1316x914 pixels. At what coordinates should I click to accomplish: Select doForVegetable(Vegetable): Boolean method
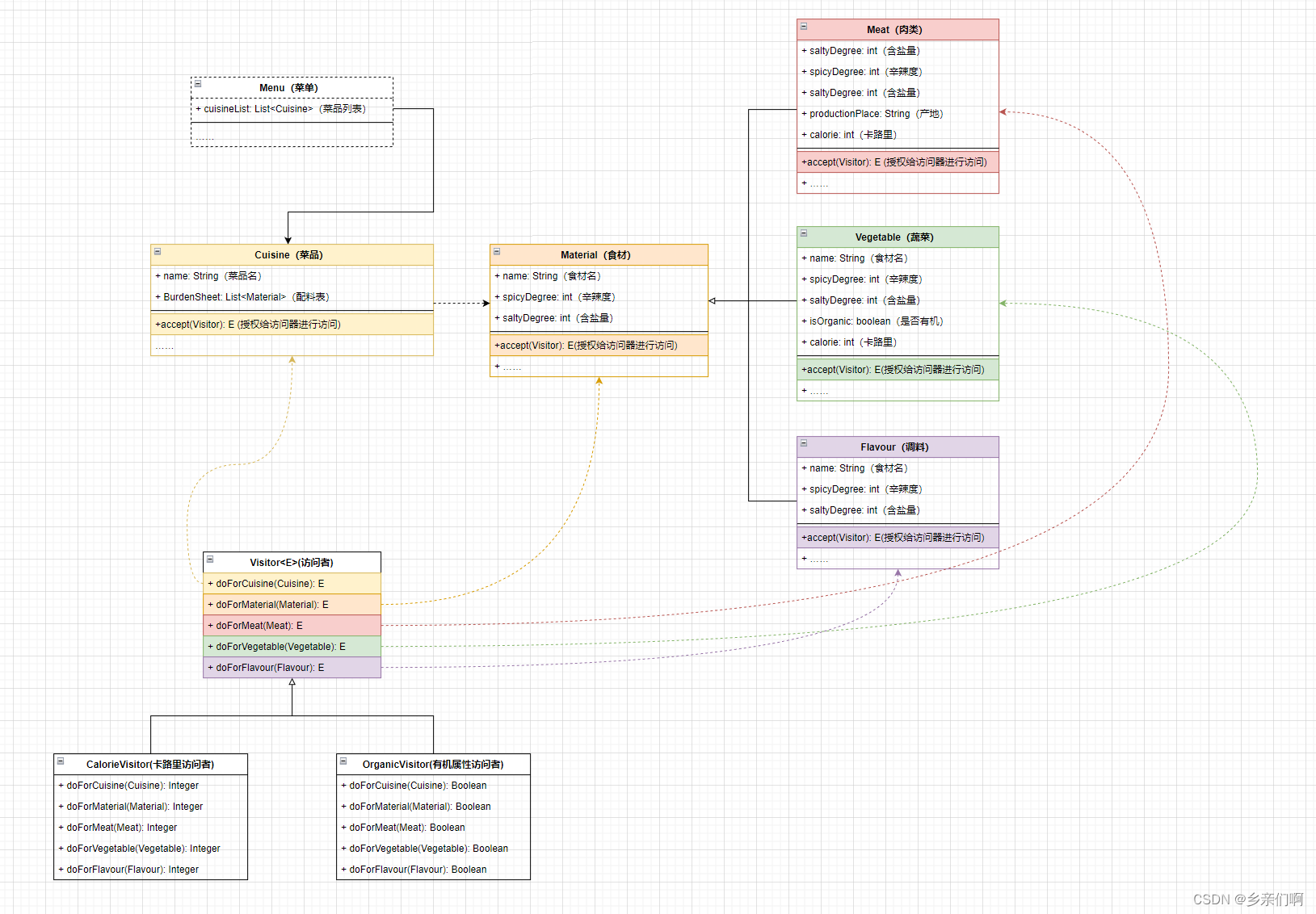coord(434,849)
